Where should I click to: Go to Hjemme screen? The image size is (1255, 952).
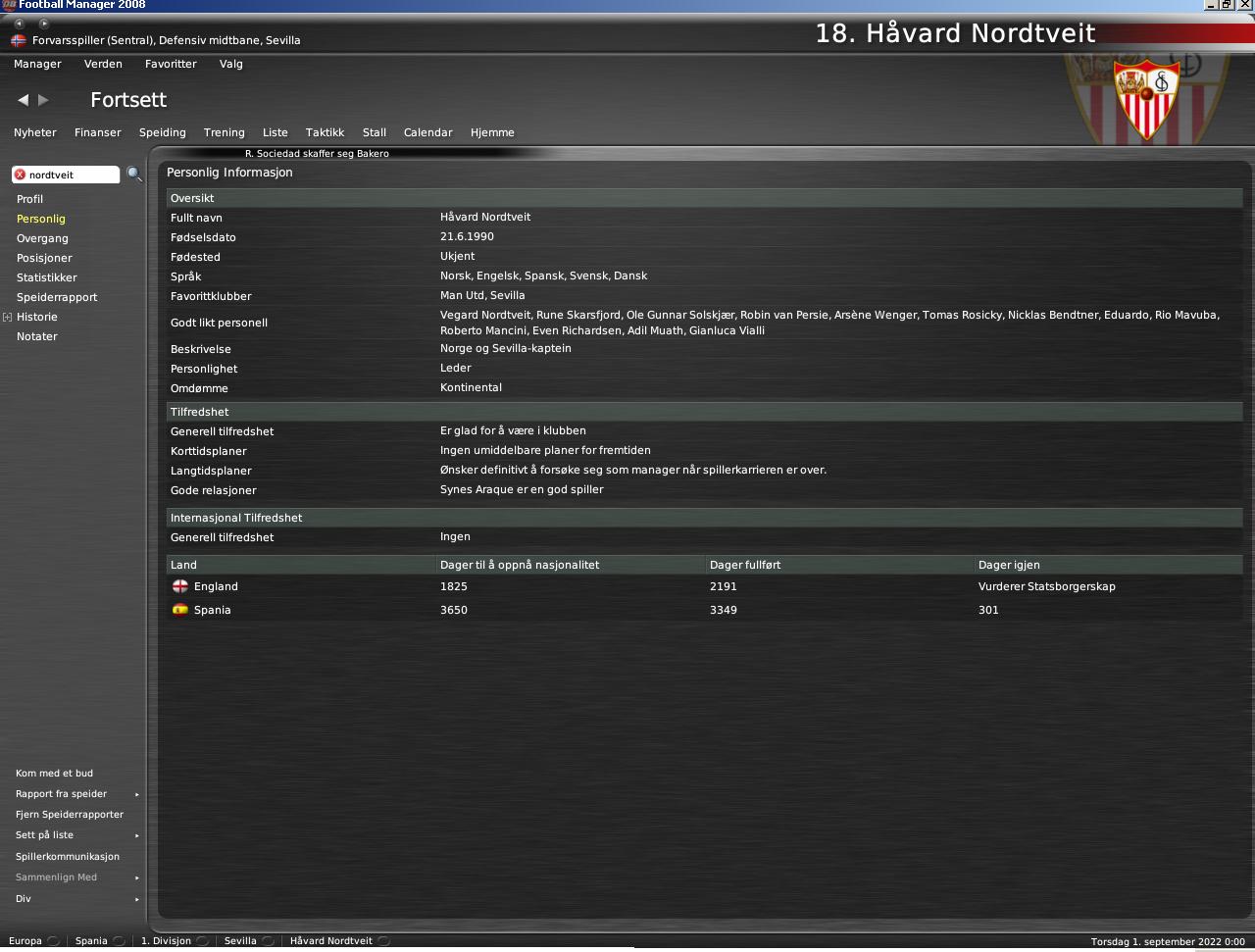pos(492,132)
